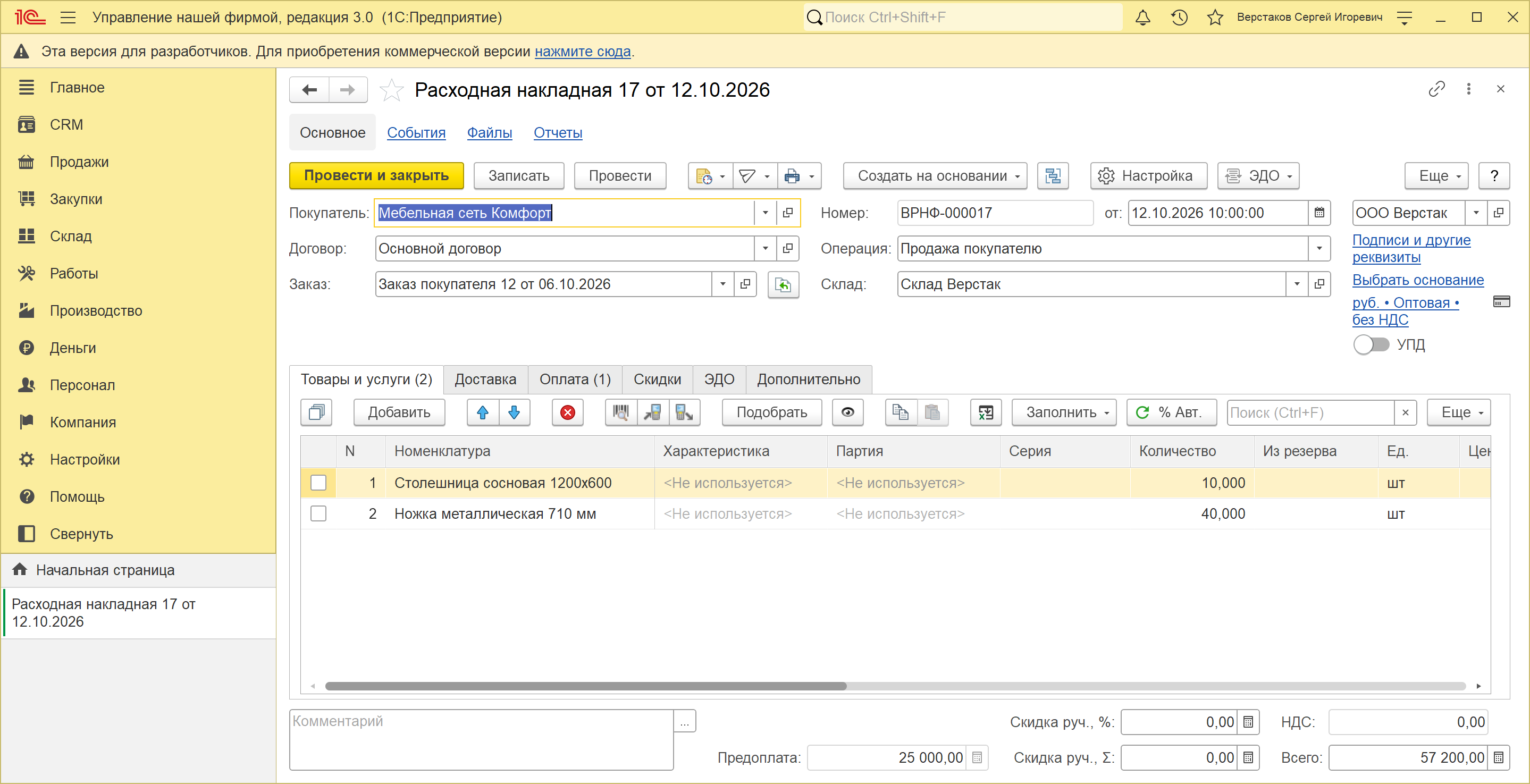Expand Заказ dropdown list
Image resolution: width=1530 pixels, height=784 pixels.
tap(722, 284)
